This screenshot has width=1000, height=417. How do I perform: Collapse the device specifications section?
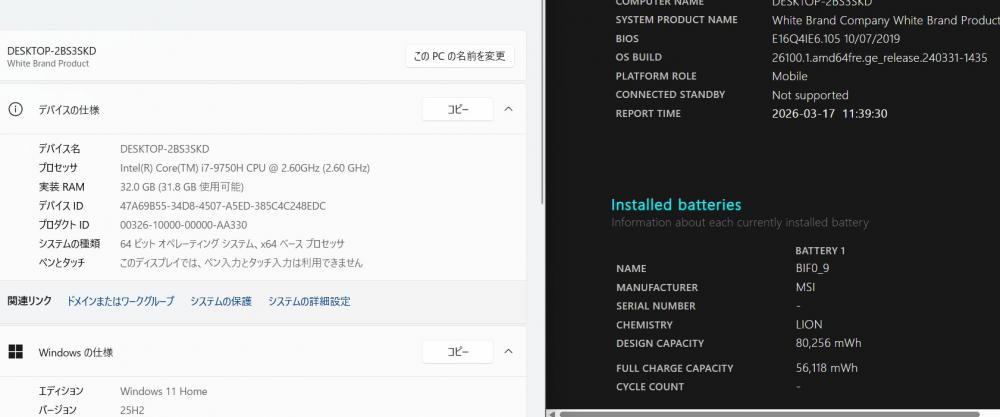click(508, 109)
